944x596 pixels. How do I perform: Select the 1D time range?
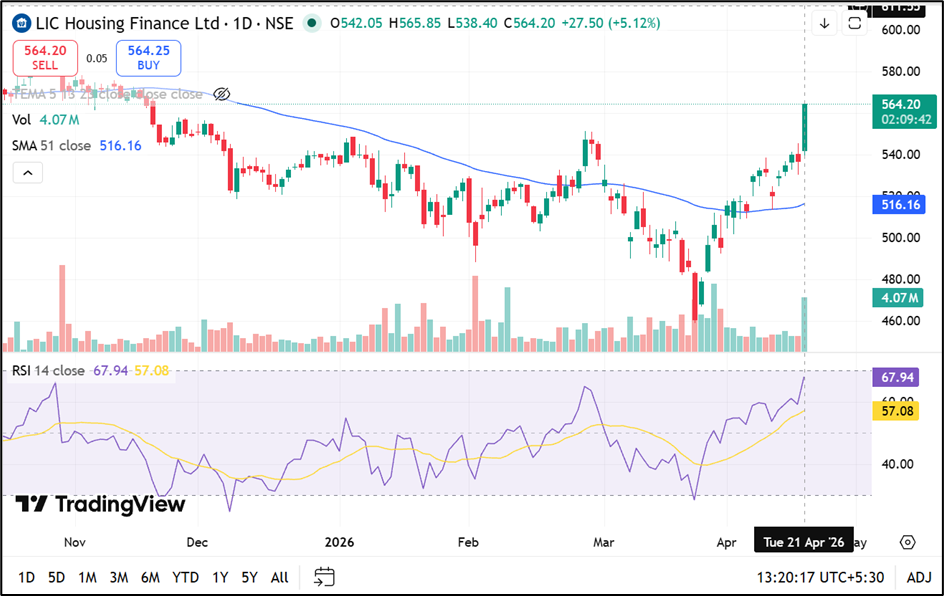26,577
